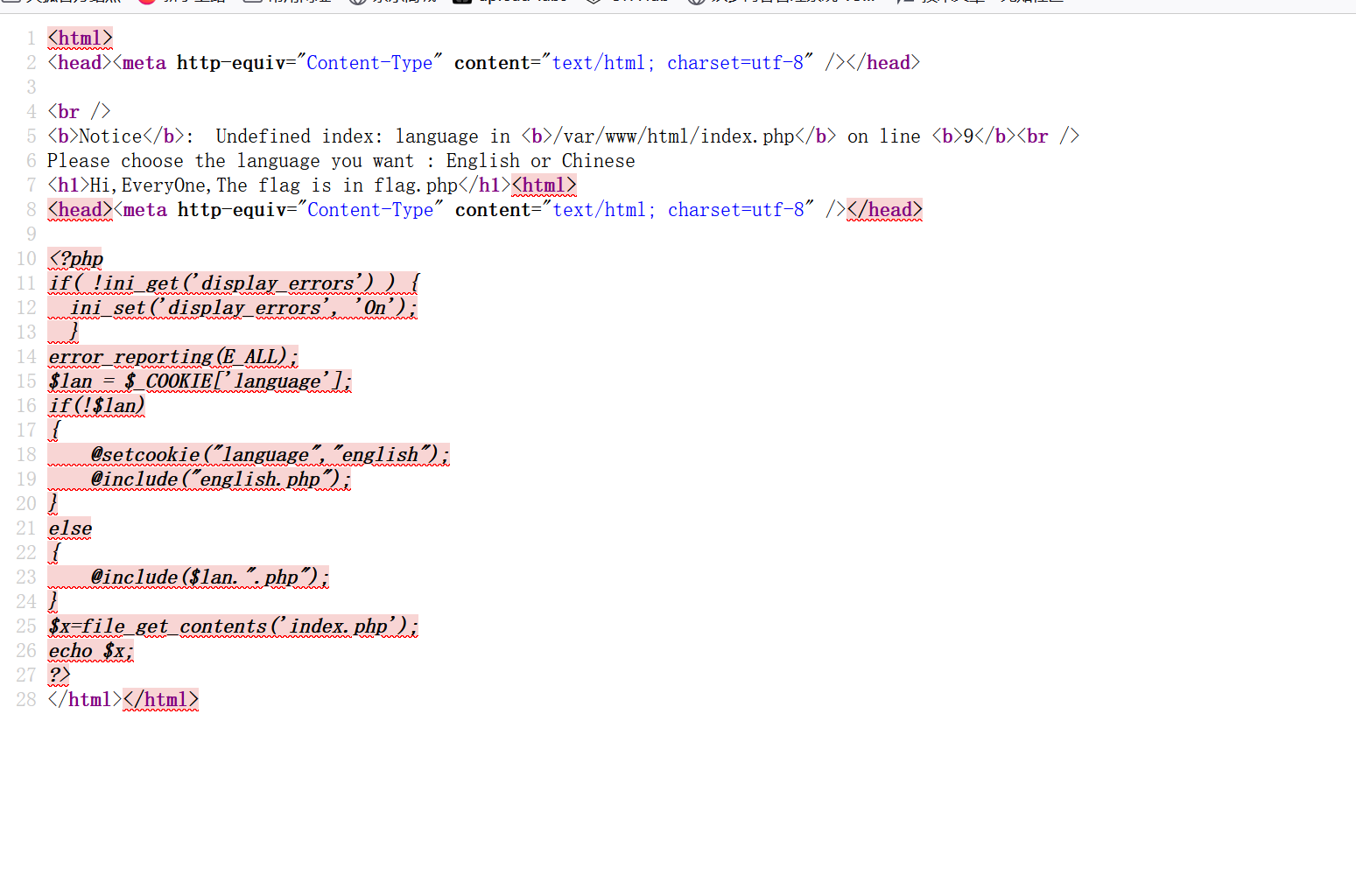
Task: Click the "ini_set('display_errors', 'On');" line
Action: (233, 308)
